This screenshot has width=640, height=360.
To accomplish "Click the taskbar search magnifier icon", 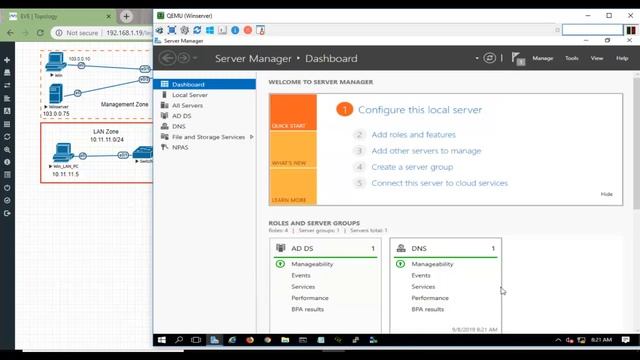I will [x=179, y=340].
